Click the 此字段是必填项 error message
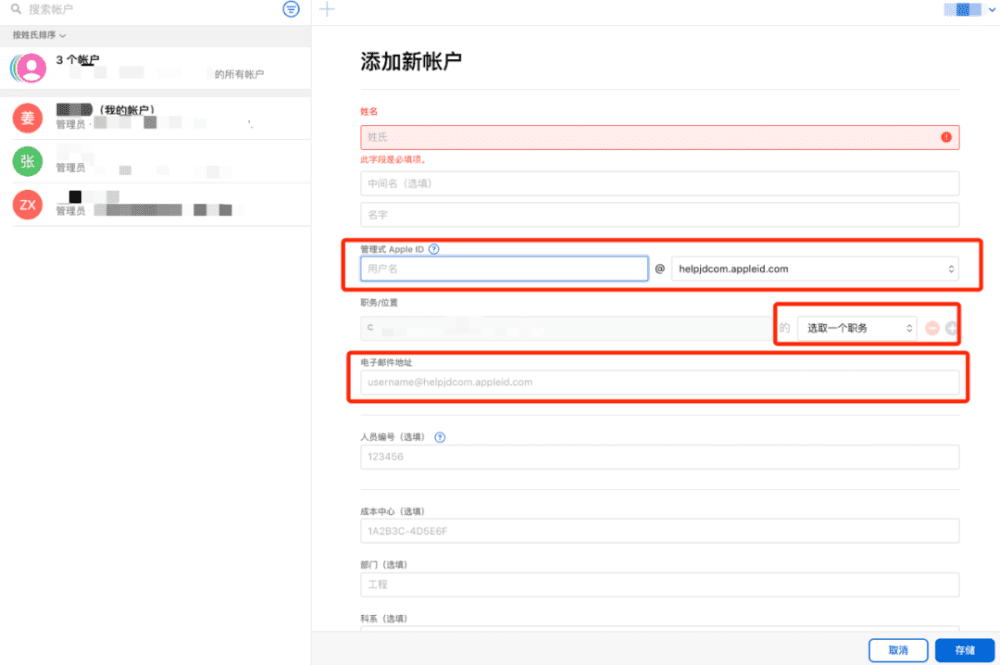This screenshot has width=1000, height=665. [393, 160]
